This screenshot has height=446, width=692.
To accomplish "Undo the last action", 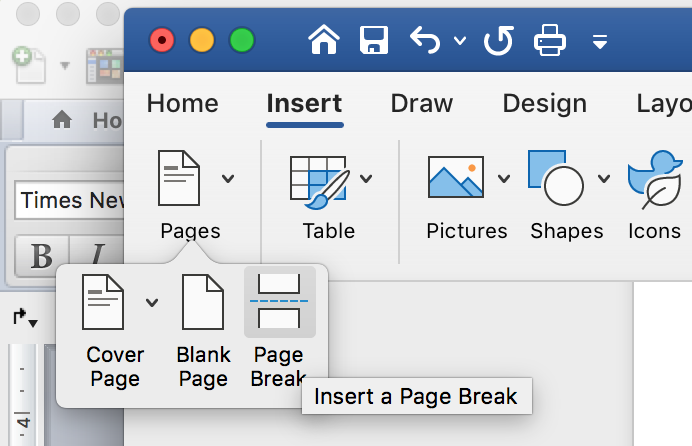I will (x=425, y=40).
